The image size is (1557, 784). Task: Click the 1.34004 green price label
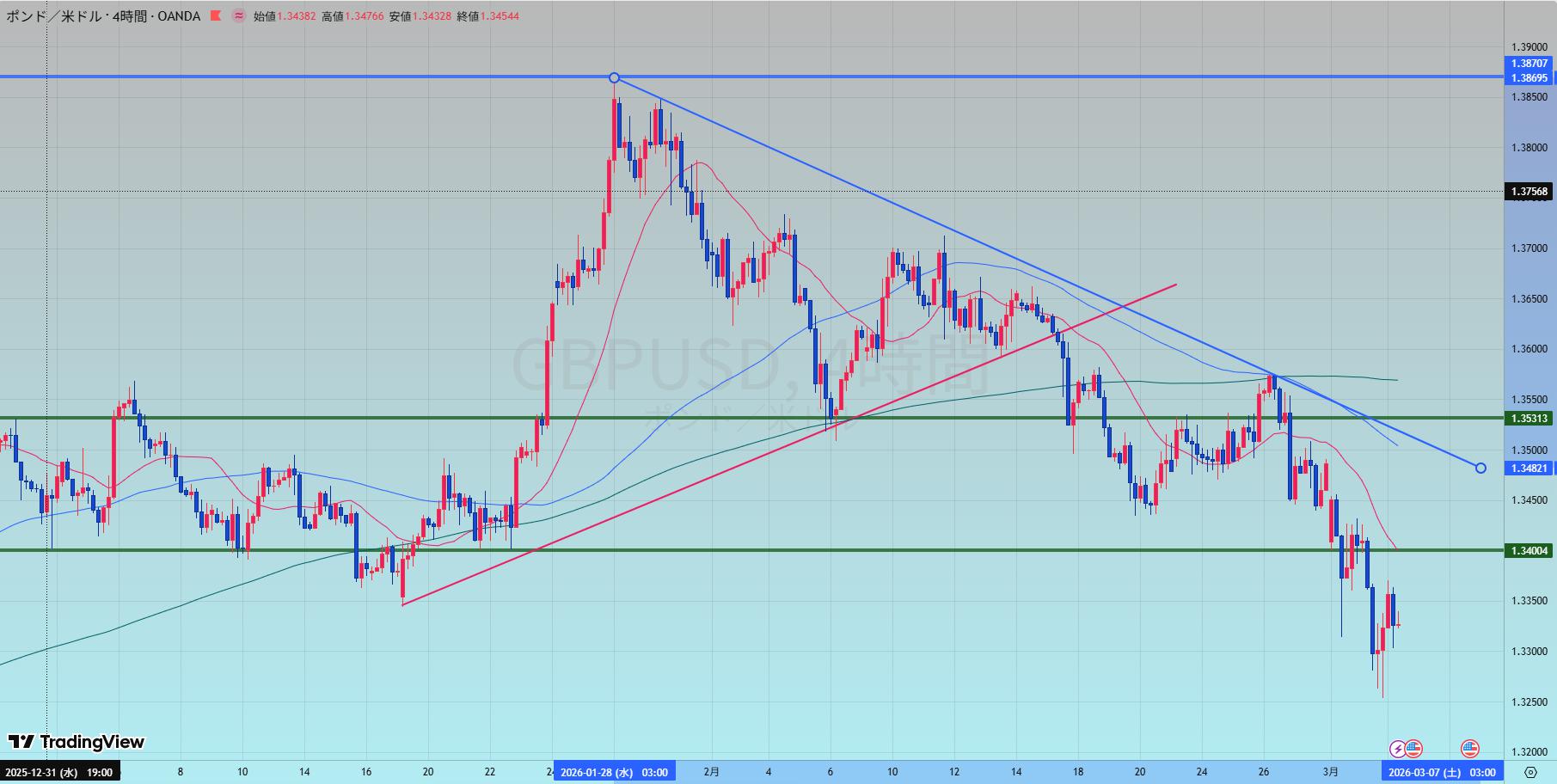pyautogui.click(x=1529, y=551)
